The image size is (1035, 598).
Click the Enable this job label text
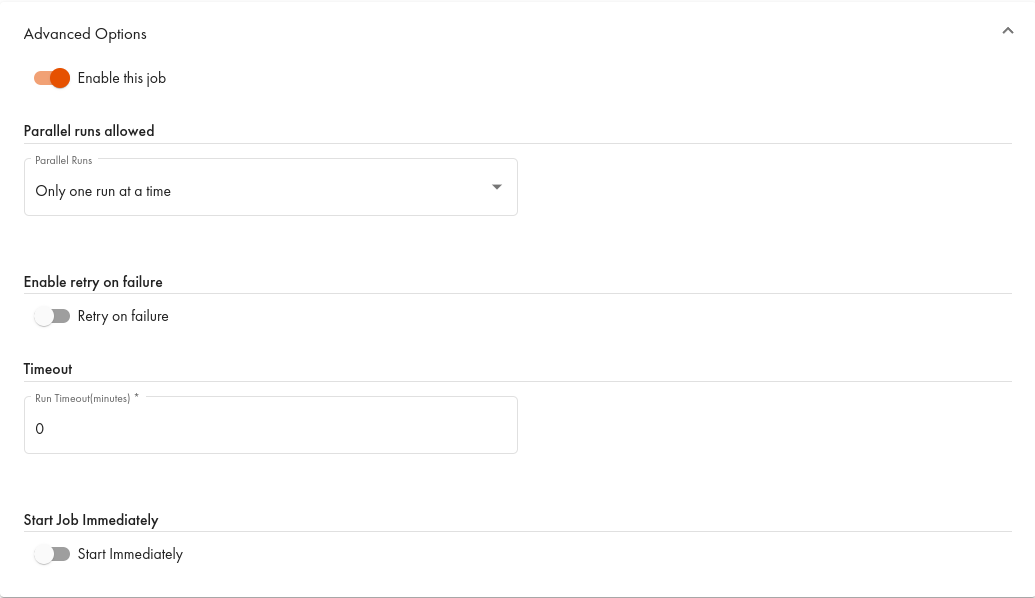(121, 77)
